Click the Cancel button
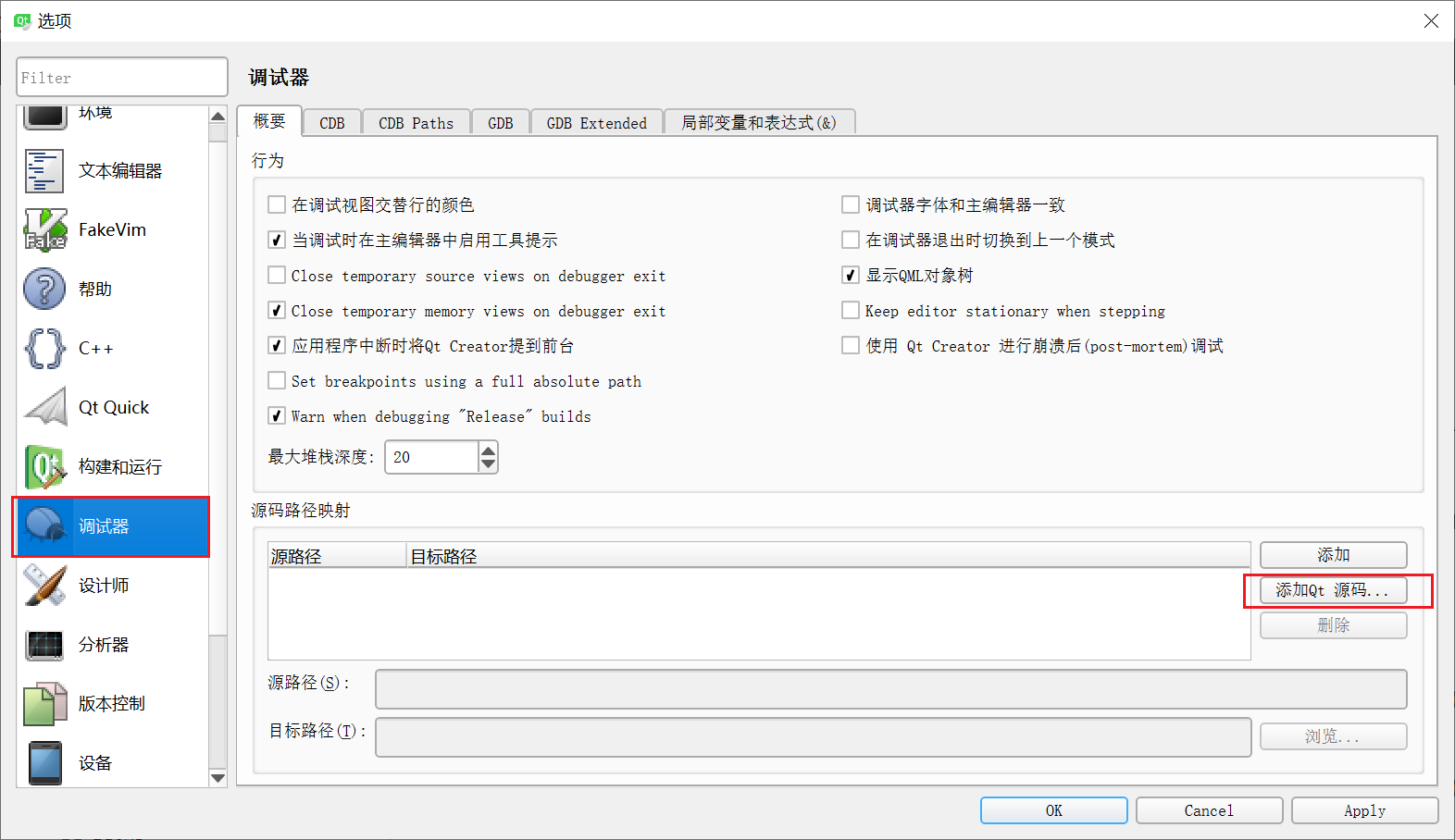Image resolution: width=1455 pixels, height=840 pixels. pos(1209,810)
